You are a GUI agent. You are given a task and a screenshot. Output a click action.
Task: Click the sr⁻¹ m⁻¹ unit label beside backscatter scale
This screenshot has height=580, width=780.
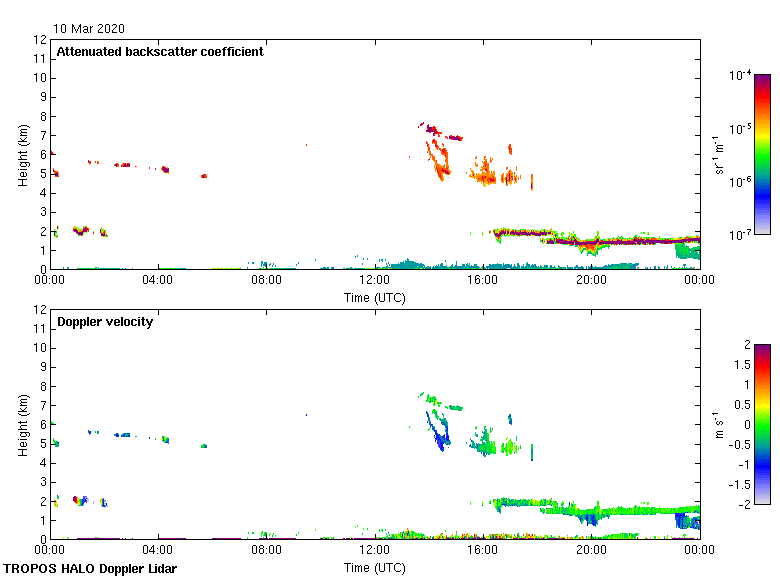(x=720, y=154)
